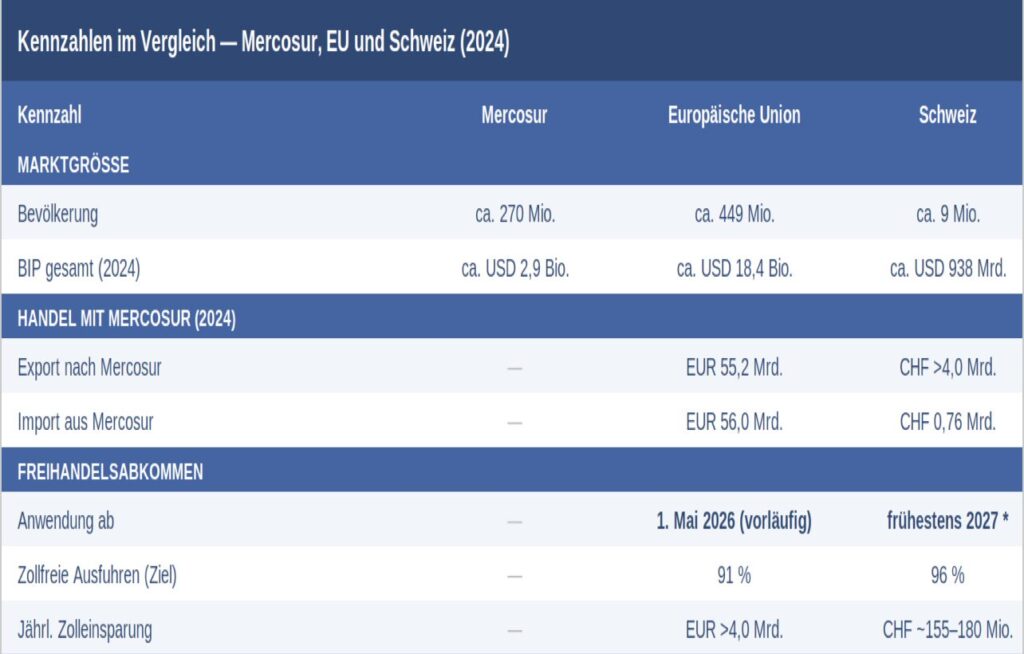1024x654 pixels.
Task: Click the EU export value 'EUR 55,2 Mrd.'
Action: click(734, 368)
